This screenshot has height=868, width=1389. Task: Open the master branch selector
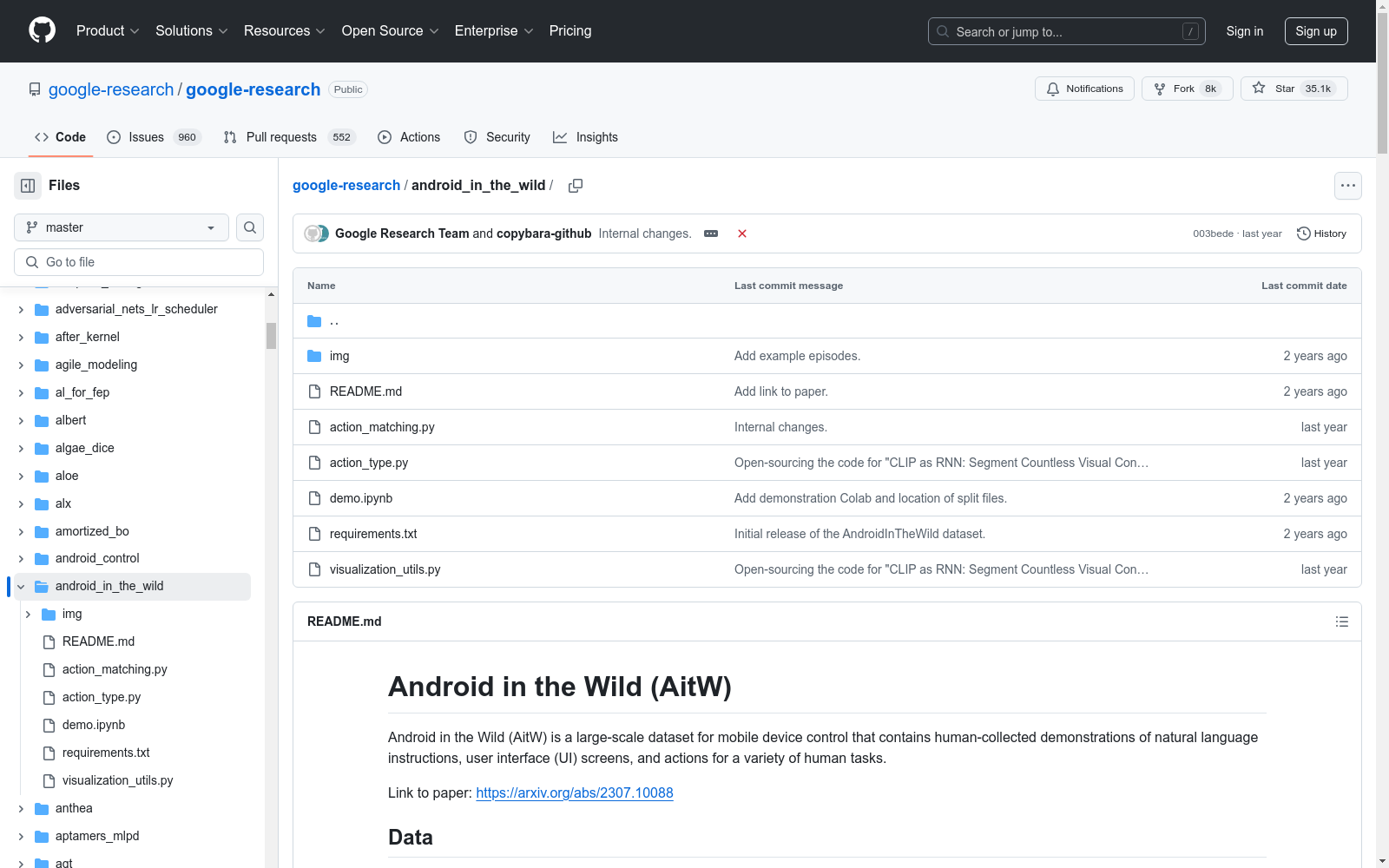(122, 227)
